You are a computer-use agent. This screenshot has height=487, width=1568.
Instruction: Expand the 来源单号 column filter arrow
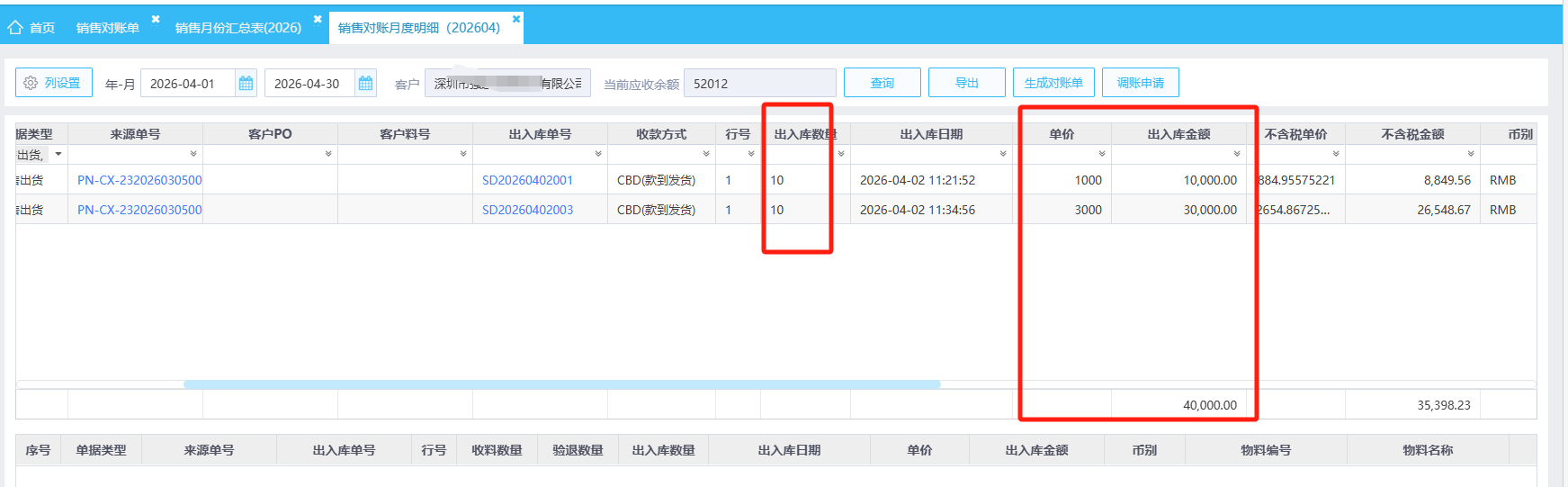(x=193, y=155)
